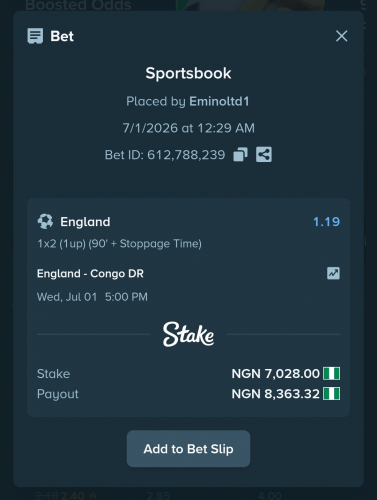377x500 pixels.
Task: Click the bet receipt icon
Action: click(x=35, y=36)
